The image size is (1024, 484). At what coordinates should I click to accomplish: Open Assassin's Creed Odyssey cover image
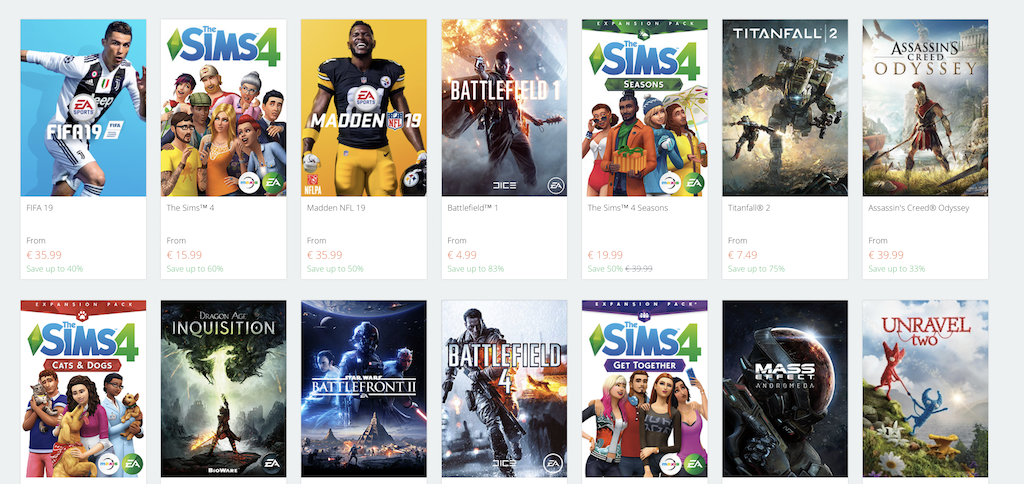point(925,108)
